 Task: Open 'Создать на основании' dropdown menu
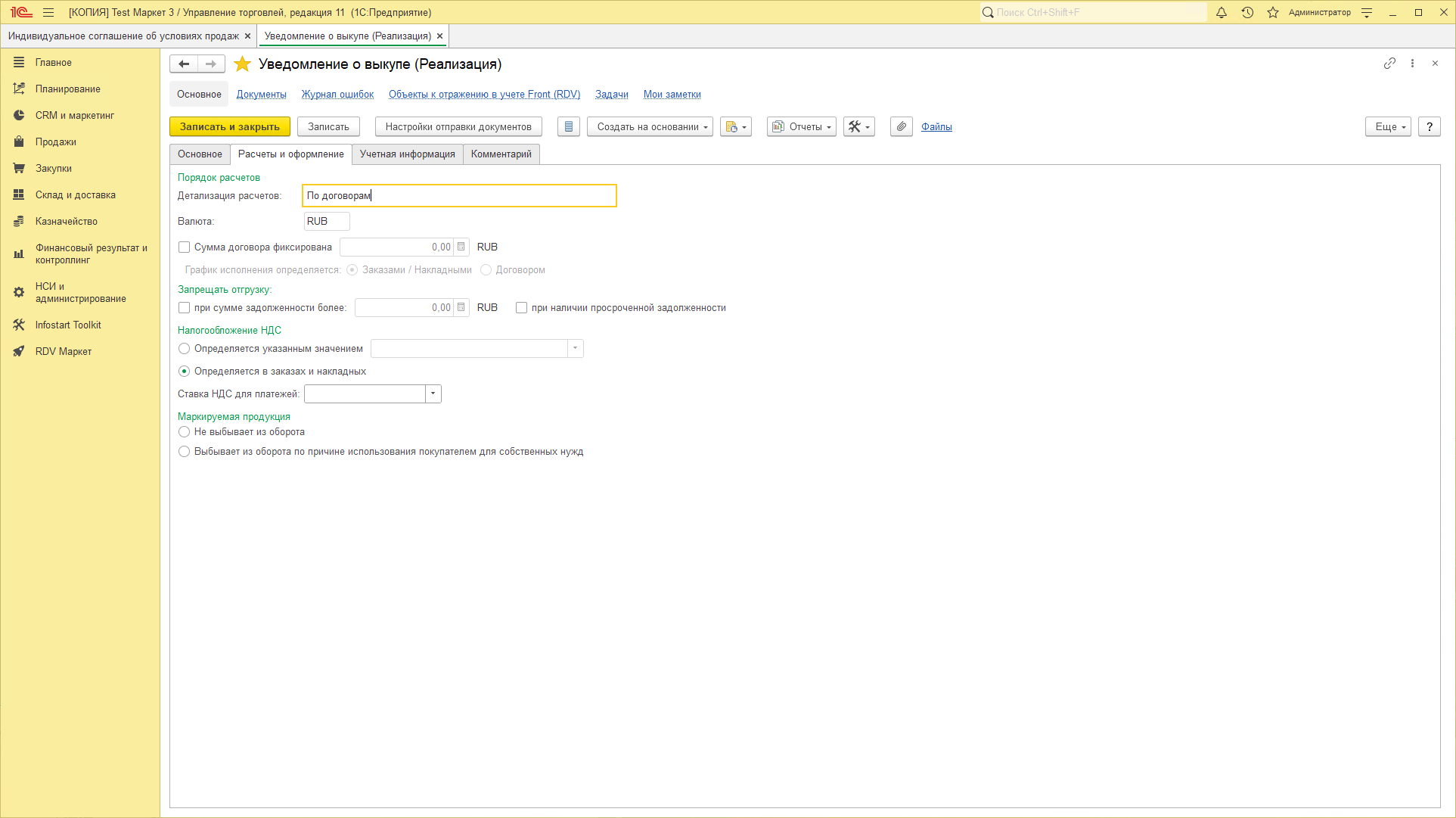(x=650, y=127)
